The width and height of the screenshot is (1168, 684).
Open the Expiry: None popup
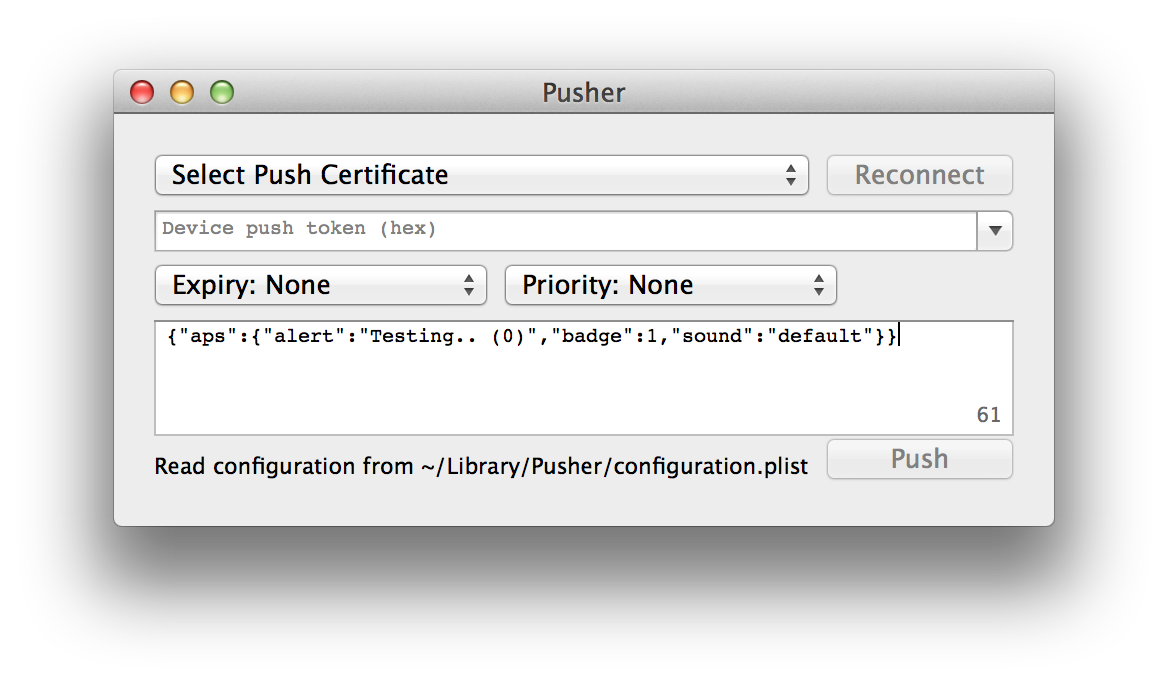pos(320,285)
